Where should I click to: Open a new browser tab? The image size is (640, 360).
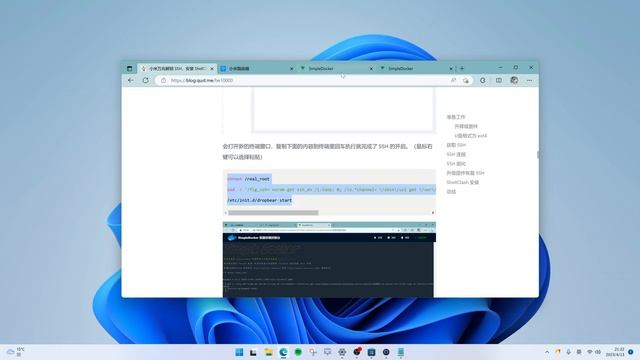pos(462,69)
